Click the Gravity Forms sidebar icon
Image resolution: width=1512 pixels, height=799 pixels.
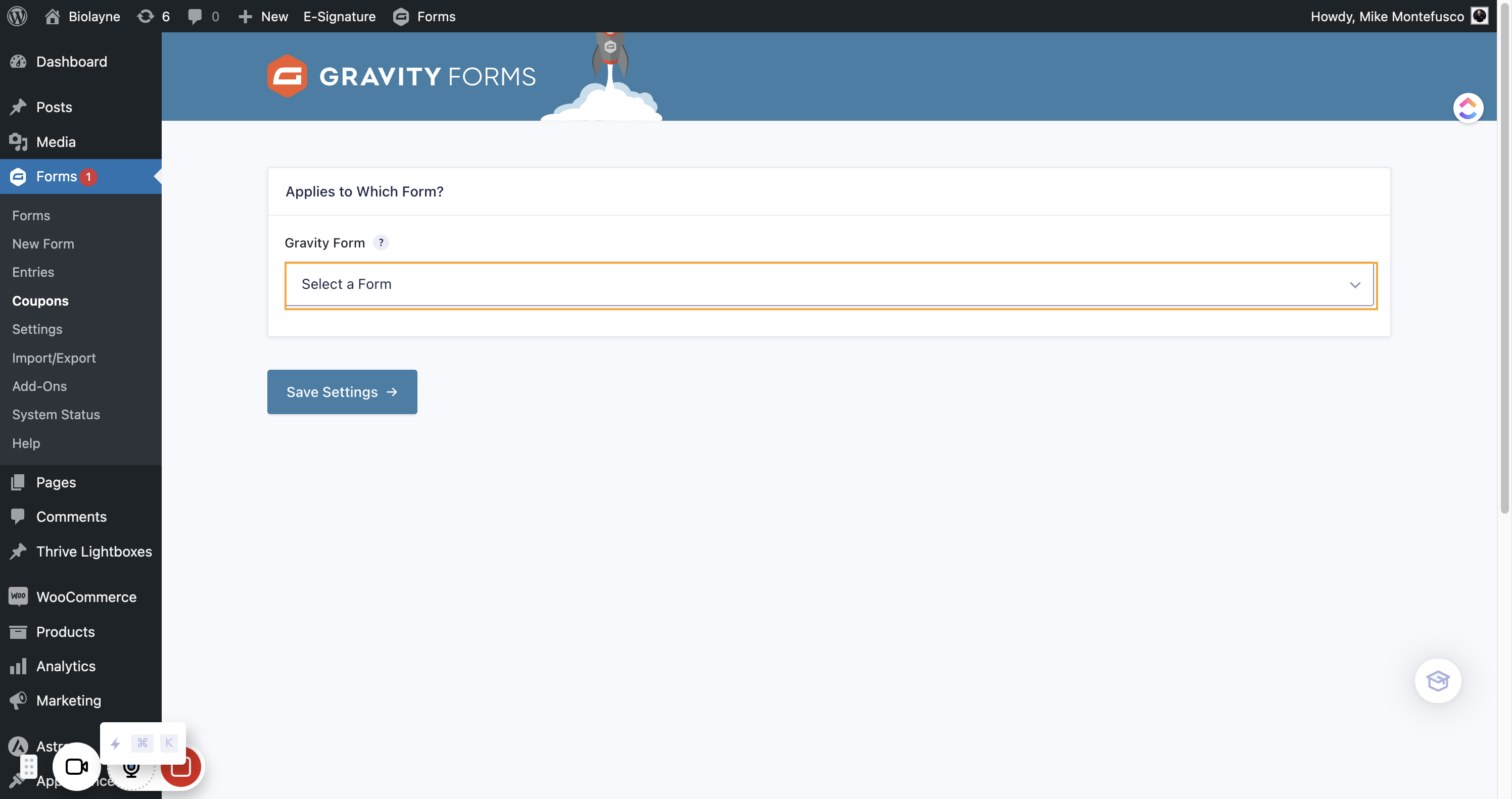coord(18,177)
